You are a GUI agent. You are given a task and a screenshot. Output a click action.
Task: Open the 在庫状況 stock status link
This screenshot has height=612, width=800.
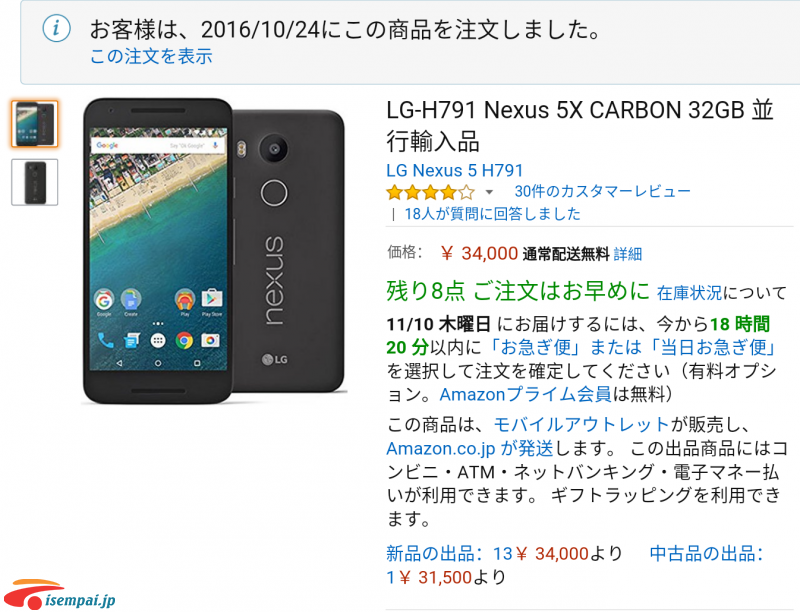[689, 293]
